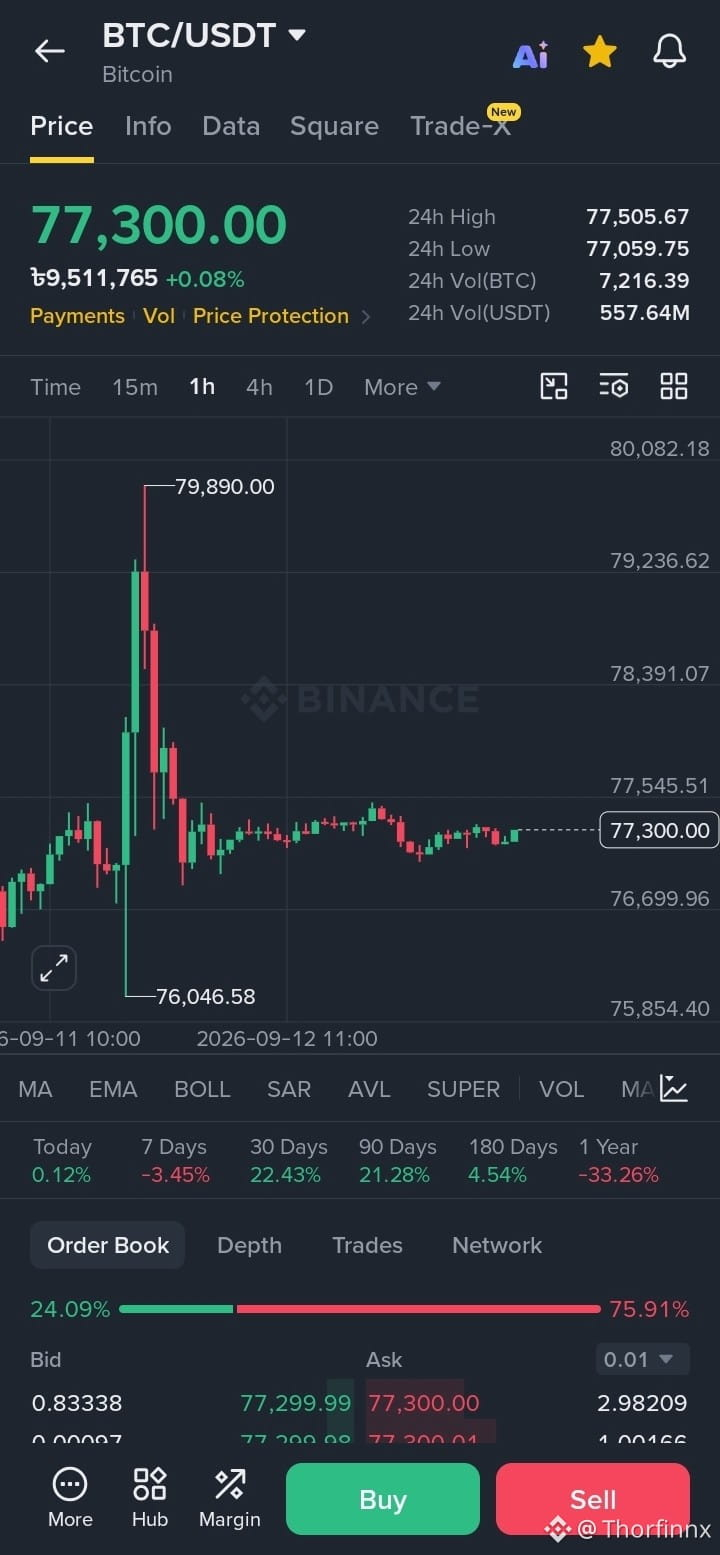Open the chart drawing tools icon

click(554, 386)
